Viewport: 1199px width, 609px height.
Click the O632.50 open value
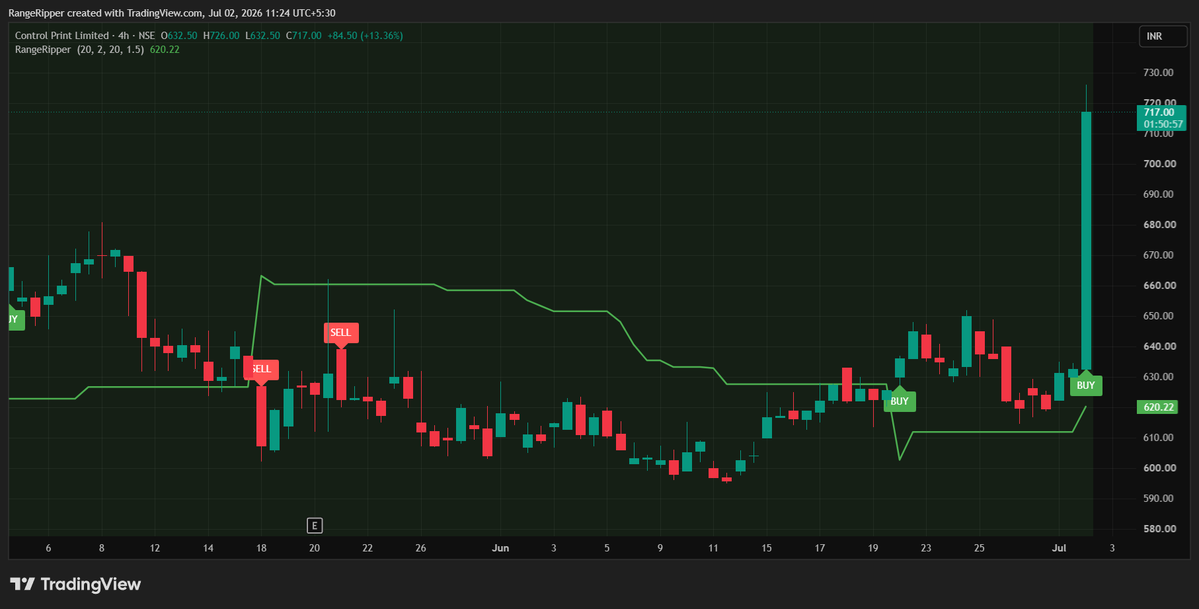179,36
